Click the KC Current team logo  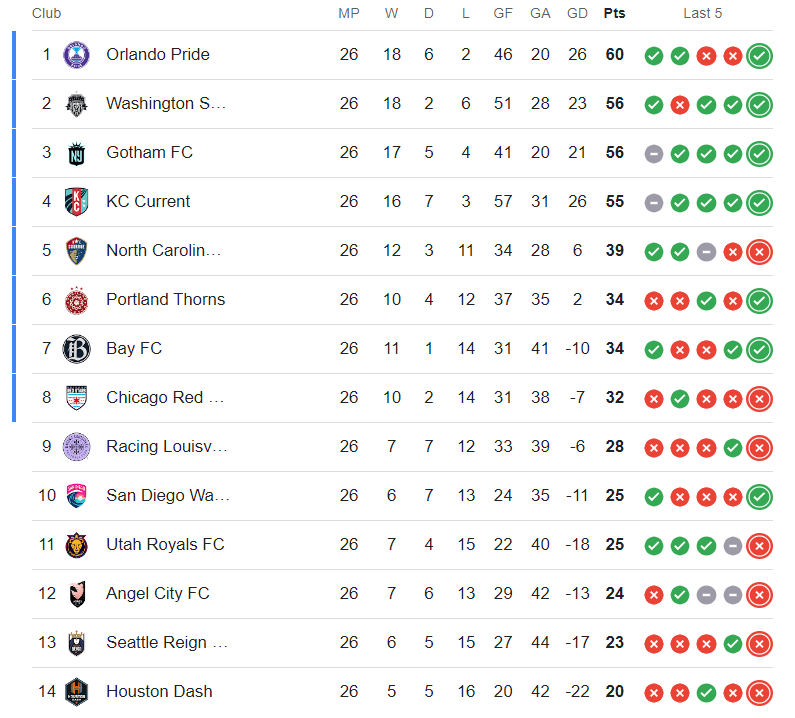(x=77, y=202)
